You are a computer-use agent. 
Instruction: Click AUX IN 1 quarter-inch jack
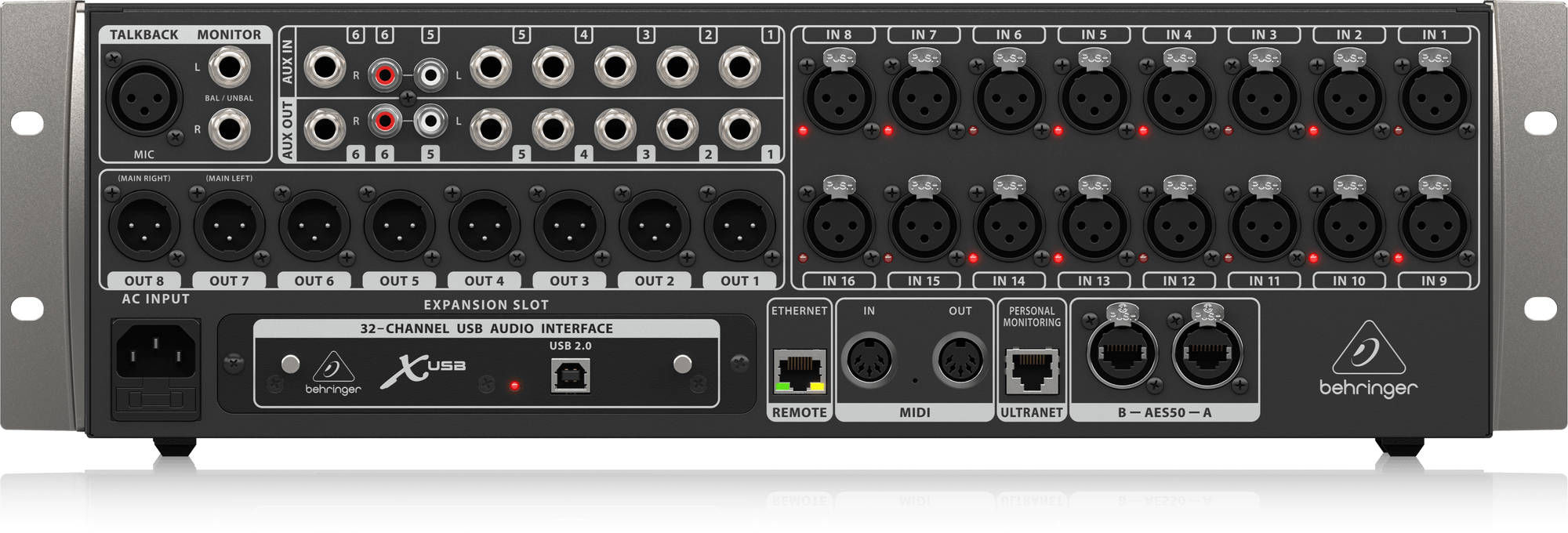click(x=739, y=67)
